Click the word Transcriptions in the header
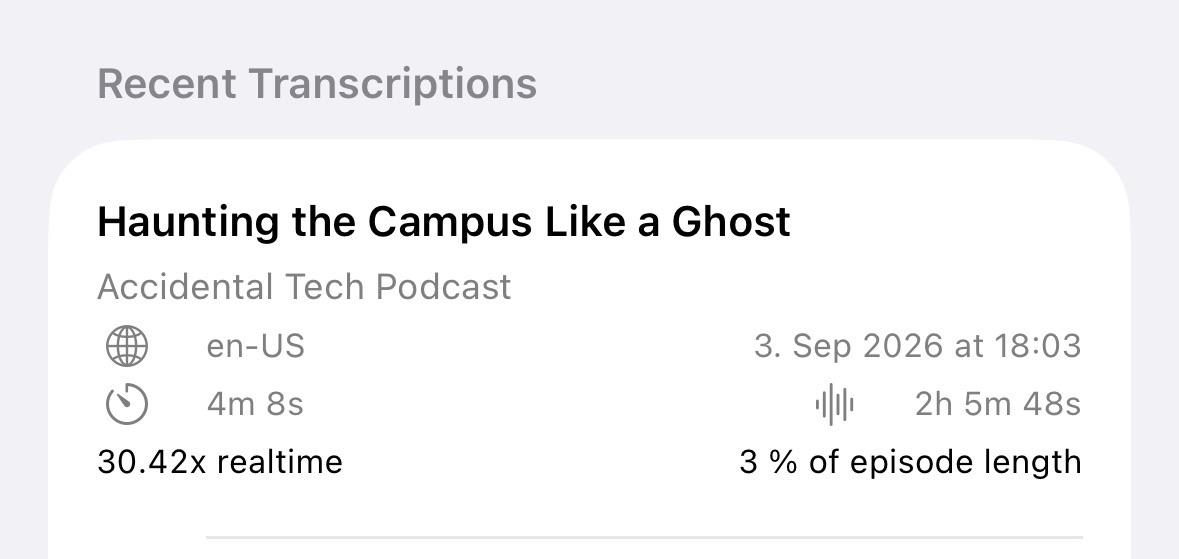 pyautogui.click(x=392, y=84)
